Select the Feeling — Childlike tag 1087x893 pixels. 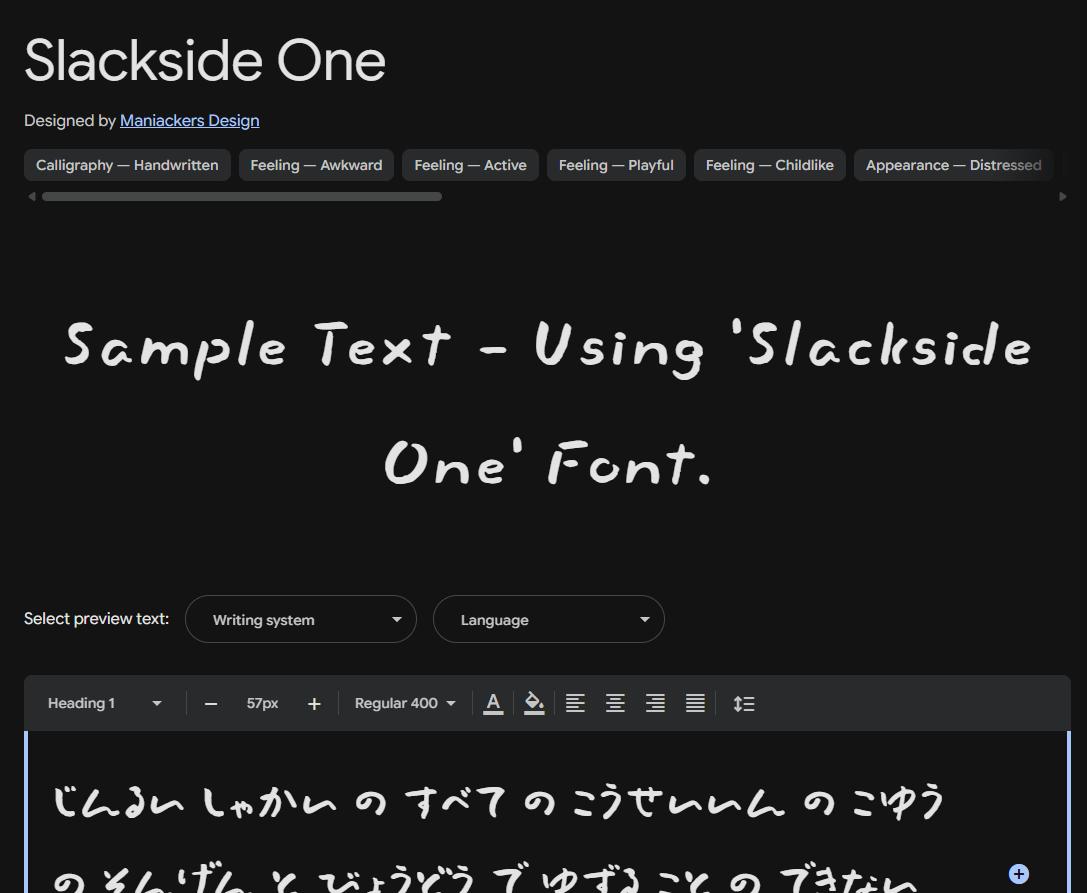(769, 165)
